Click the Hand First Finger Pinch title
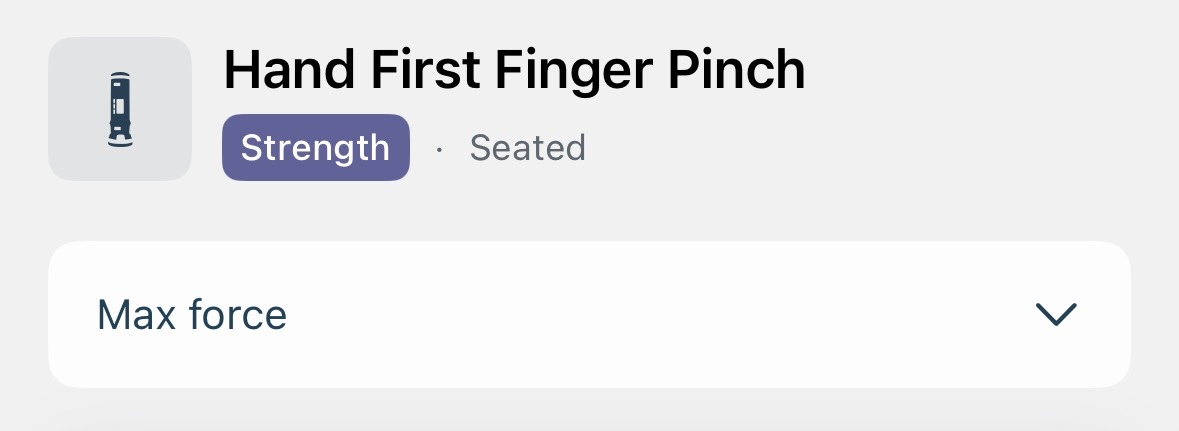 514,69
